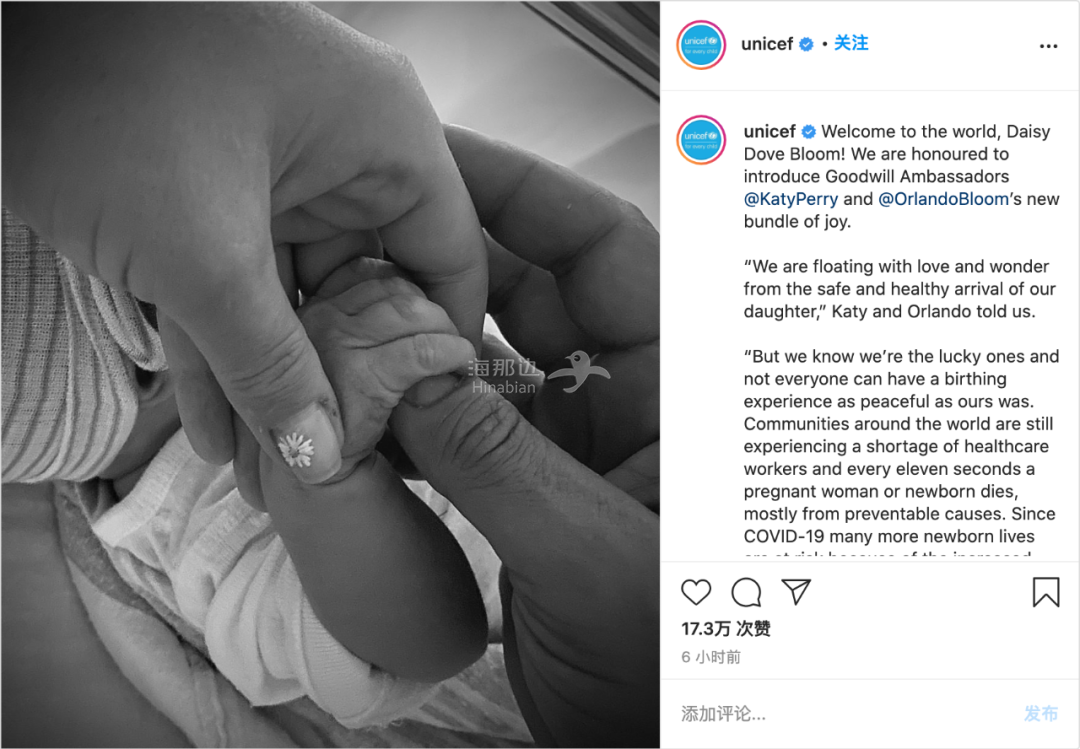1080x749 pixels.
Task: Click the 发布 post comment button
Action: [1041, 714]
